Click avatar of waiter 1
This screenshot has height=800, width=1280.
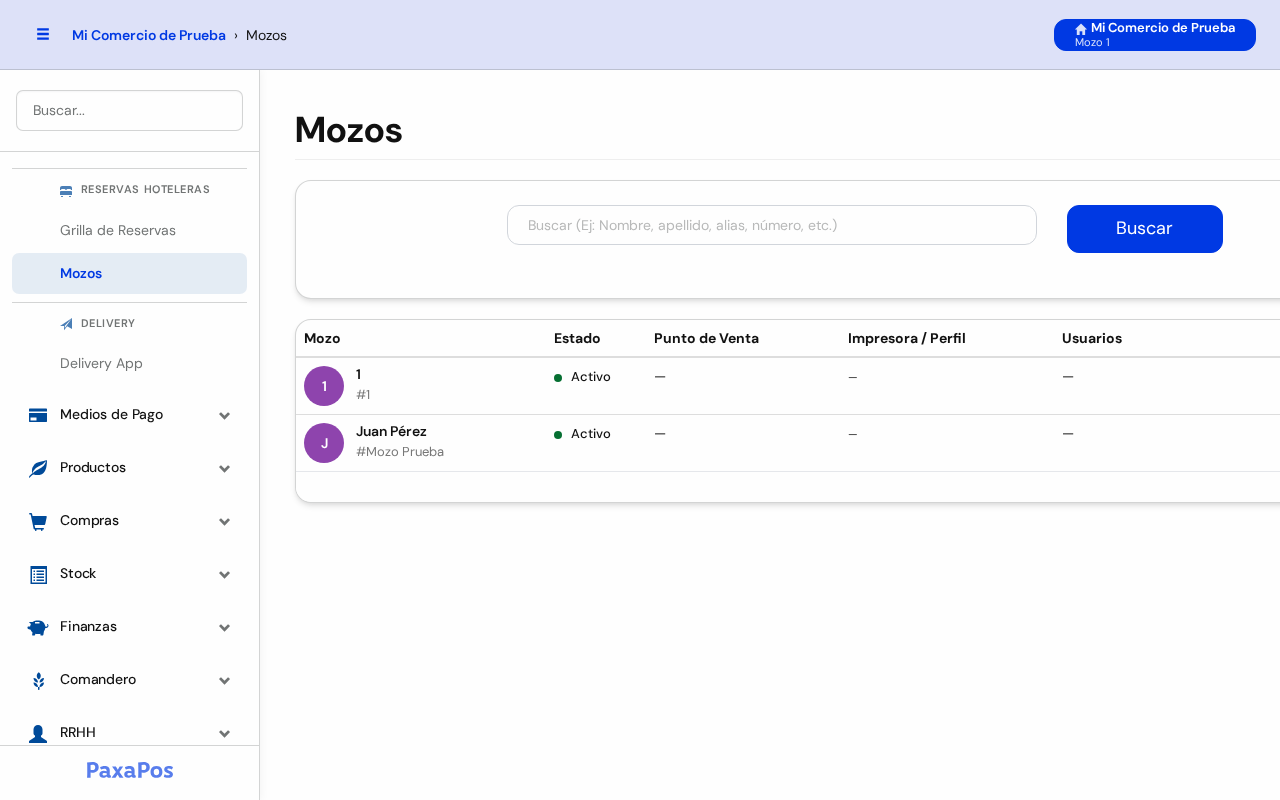pos(324,386)
